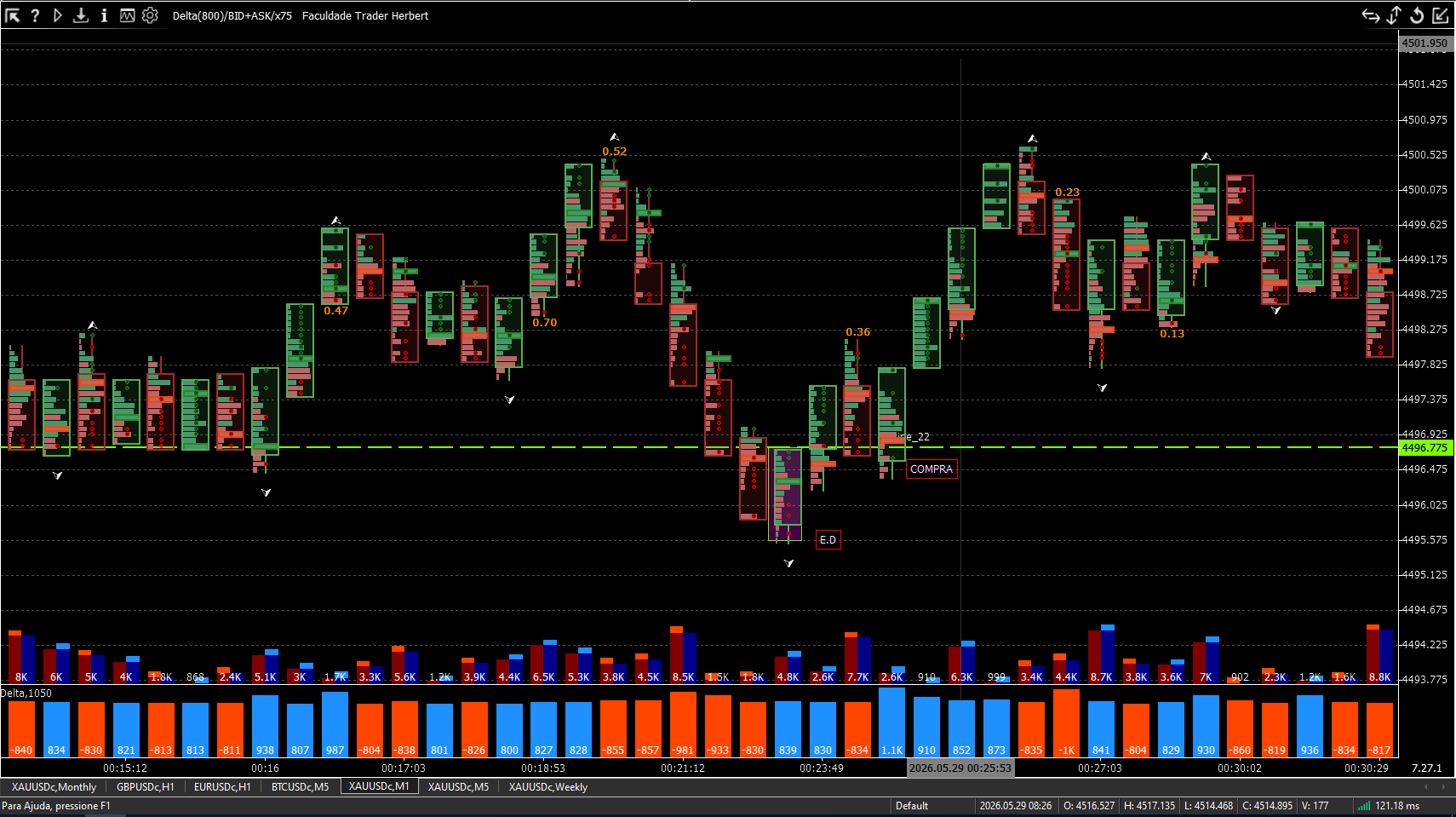Screen dimensions: 1456x817
Task: Open the BTCUSDc,M5 chart tab
Action: pyautogui.click(x=300, y=787)
